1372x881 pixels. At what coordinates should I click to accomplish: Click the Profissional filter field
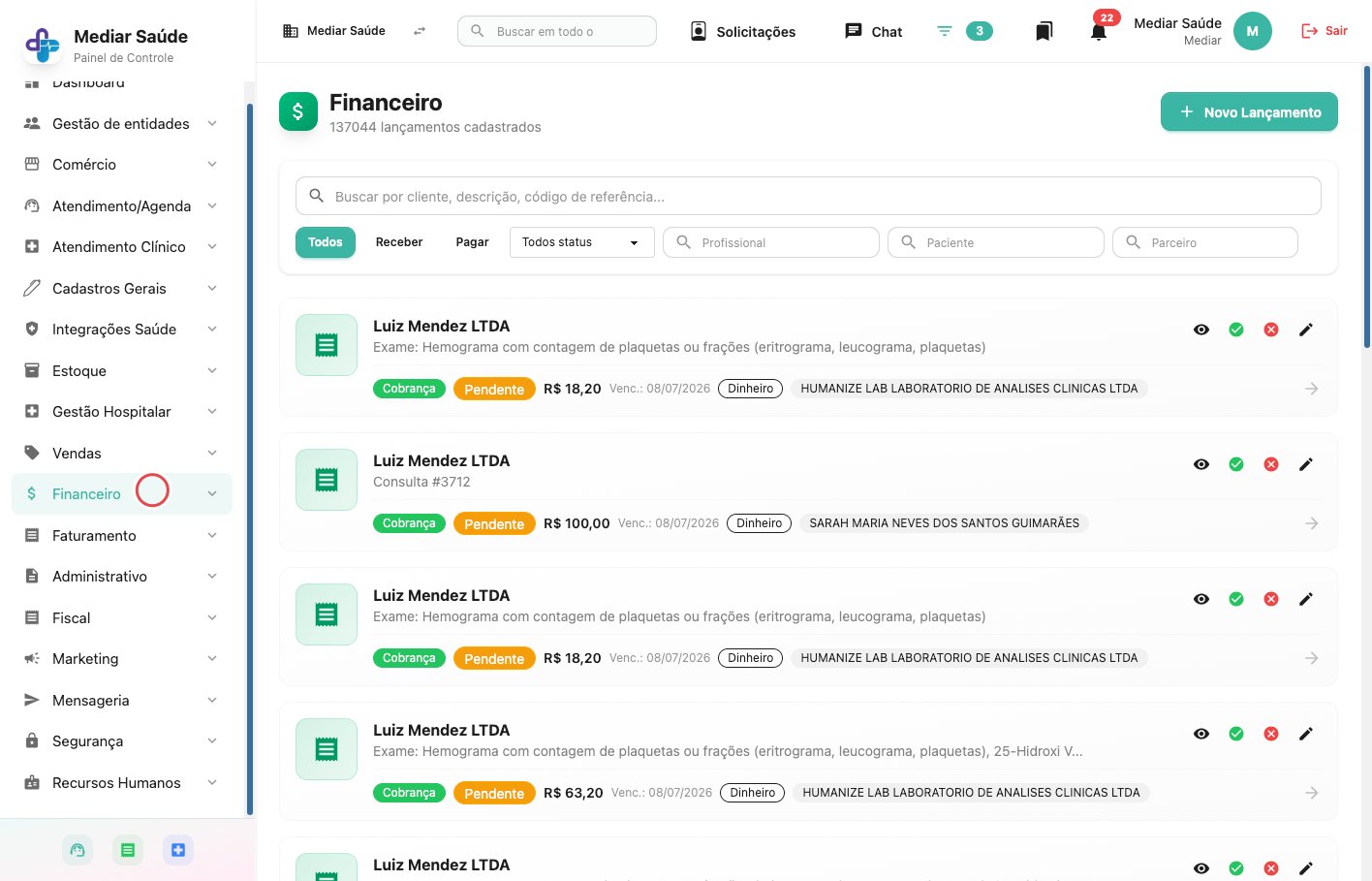(771, 242)
